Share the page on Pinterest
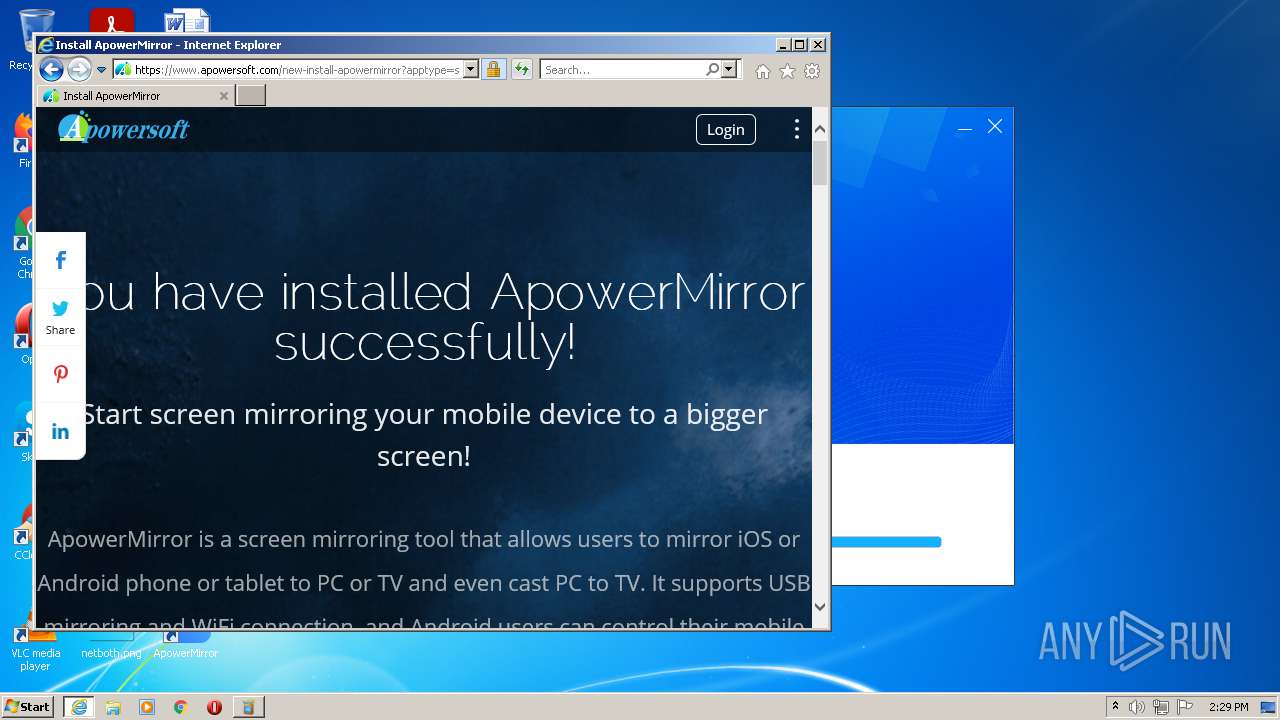The width and height of the screenshot is (1280, 720). 61,374
